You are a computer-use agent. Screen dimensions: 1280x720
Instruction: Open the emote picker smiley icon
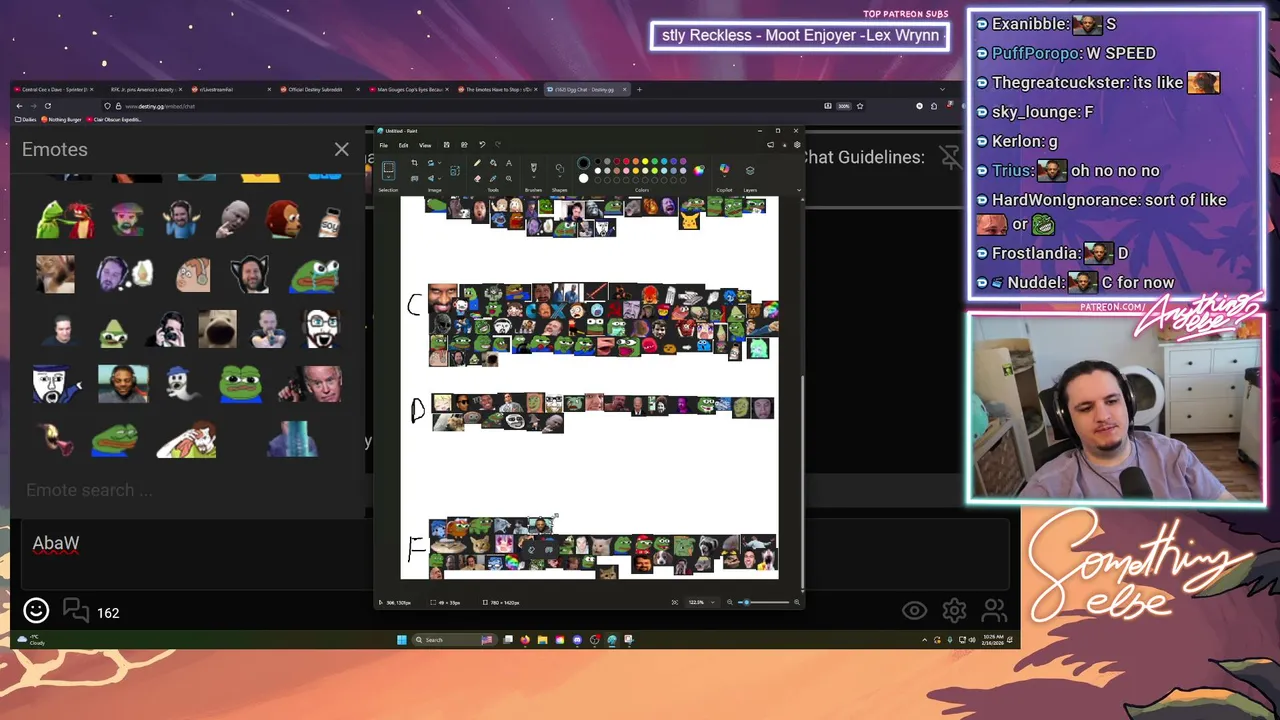(36, 610)
